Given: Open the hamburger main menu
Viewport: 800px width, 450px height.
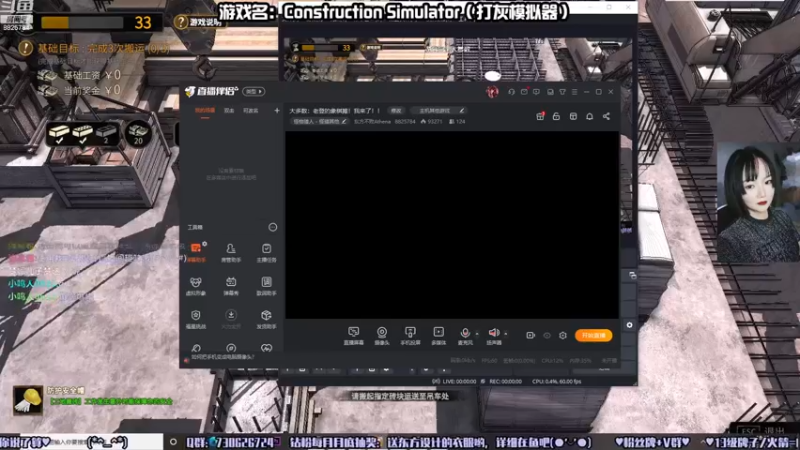Looking at the screenshot, I should click(x=574, y=92).
